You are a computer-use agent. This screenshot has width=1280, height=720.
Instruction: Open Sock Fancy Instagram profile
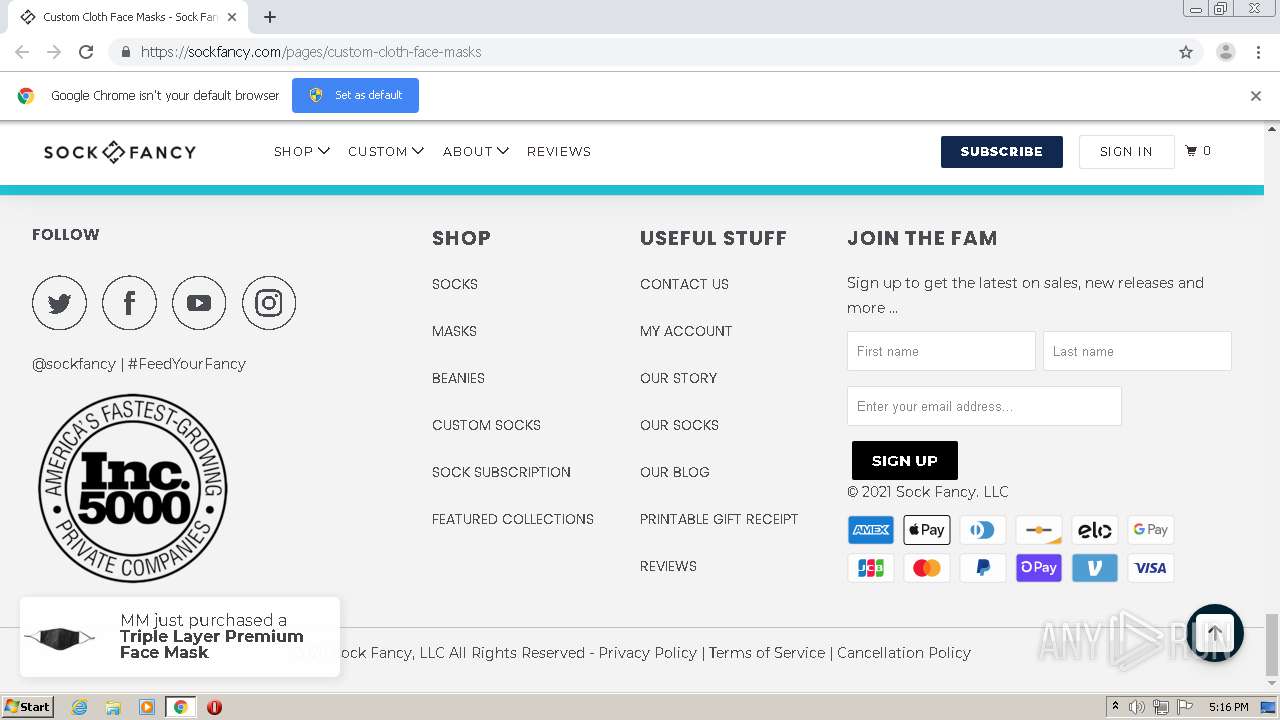pyautogui.click(x=269, y=303)
